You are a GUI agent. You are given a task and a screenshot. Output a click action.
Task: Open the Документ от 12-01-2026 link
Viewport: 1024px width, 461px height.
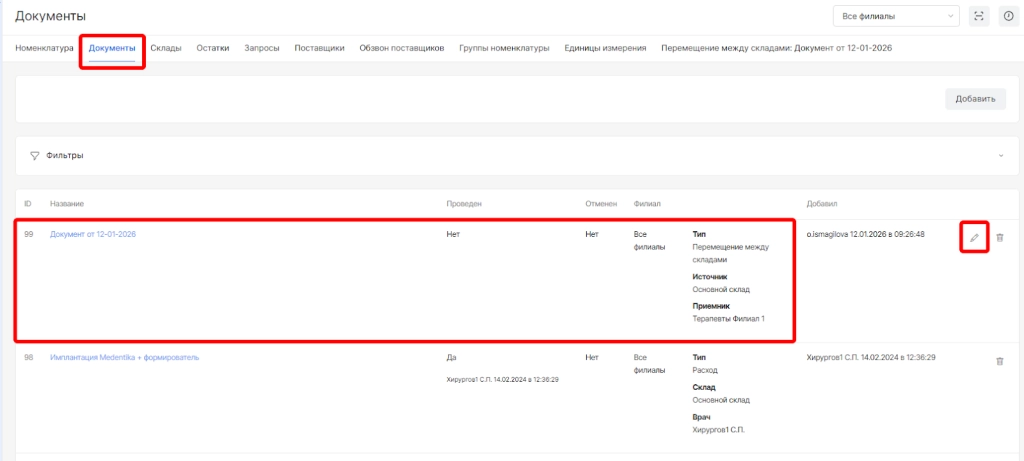pyautogui.click(x=93, y=234)
